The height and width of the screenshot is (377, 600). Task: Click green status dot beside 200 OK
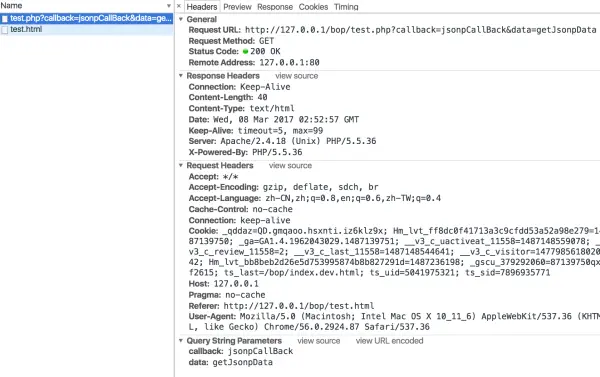click(x=245, y=51)
